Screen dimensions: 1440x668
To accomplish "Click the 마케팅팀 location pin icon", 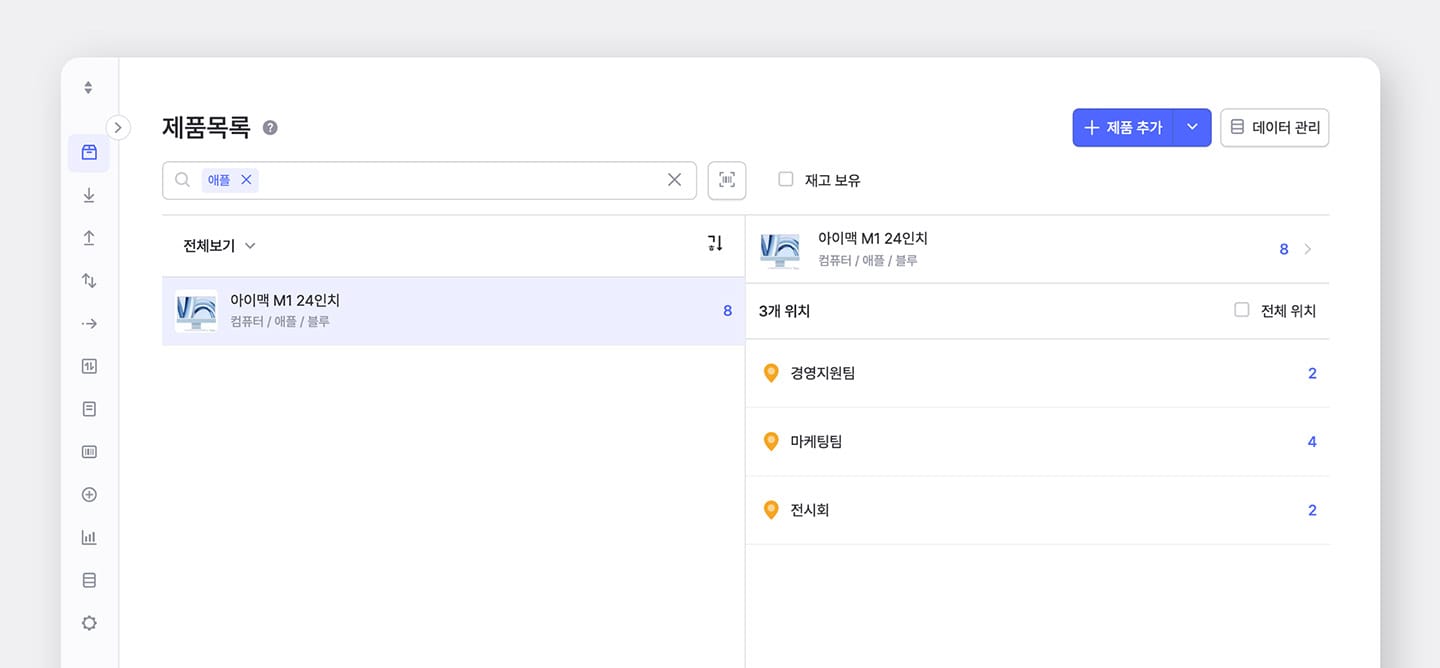I will click(771, 441).
